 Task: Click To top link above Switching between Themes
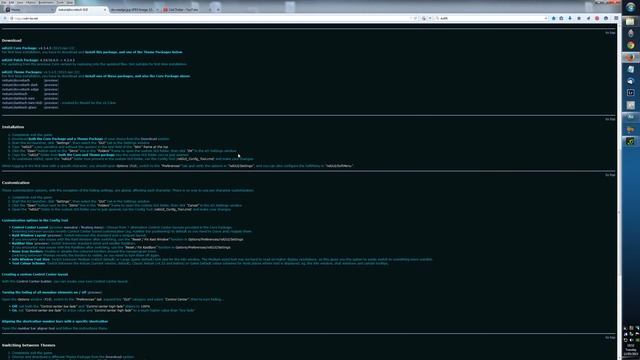point(610,338)
